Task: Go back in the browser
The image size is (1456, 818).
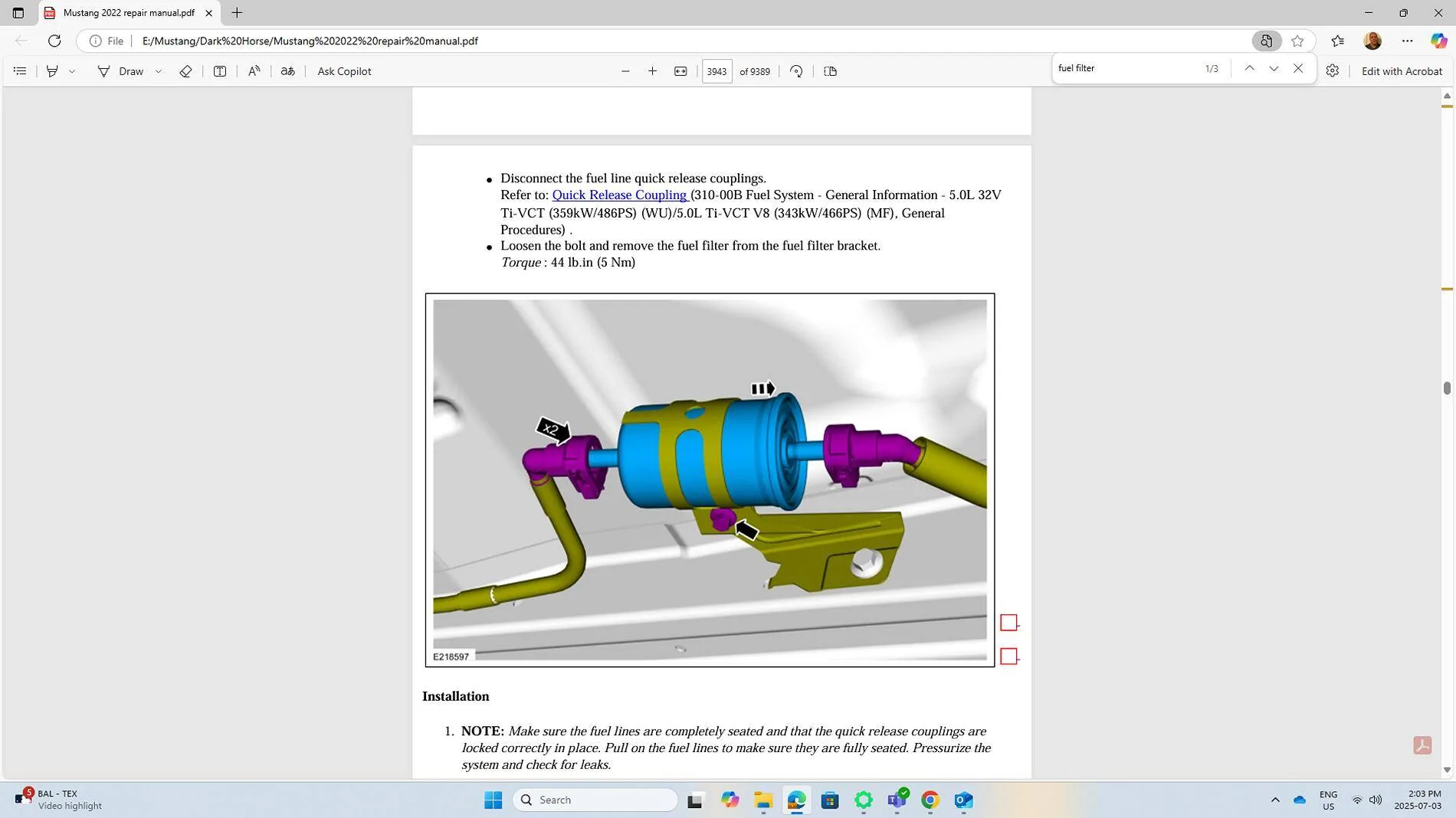Action: tap(21, 41)
